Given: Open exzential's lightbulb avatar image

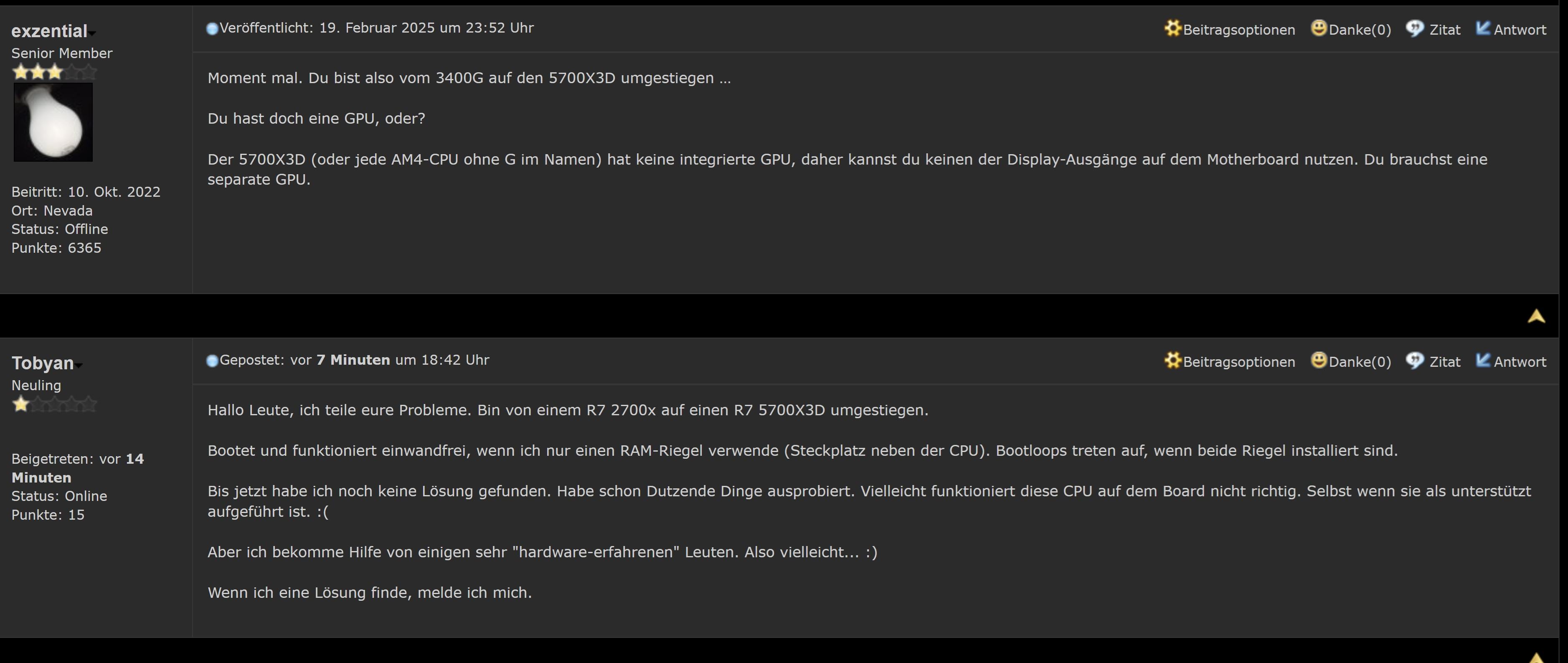Looking at the screenshot, I should [53, 122].
